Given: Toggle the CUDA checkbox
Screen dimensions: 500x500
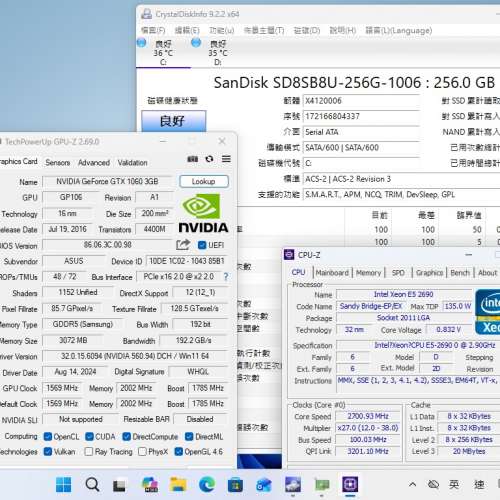Looking at the screenshot, I should pyautogui.click(x=89, y=436).
